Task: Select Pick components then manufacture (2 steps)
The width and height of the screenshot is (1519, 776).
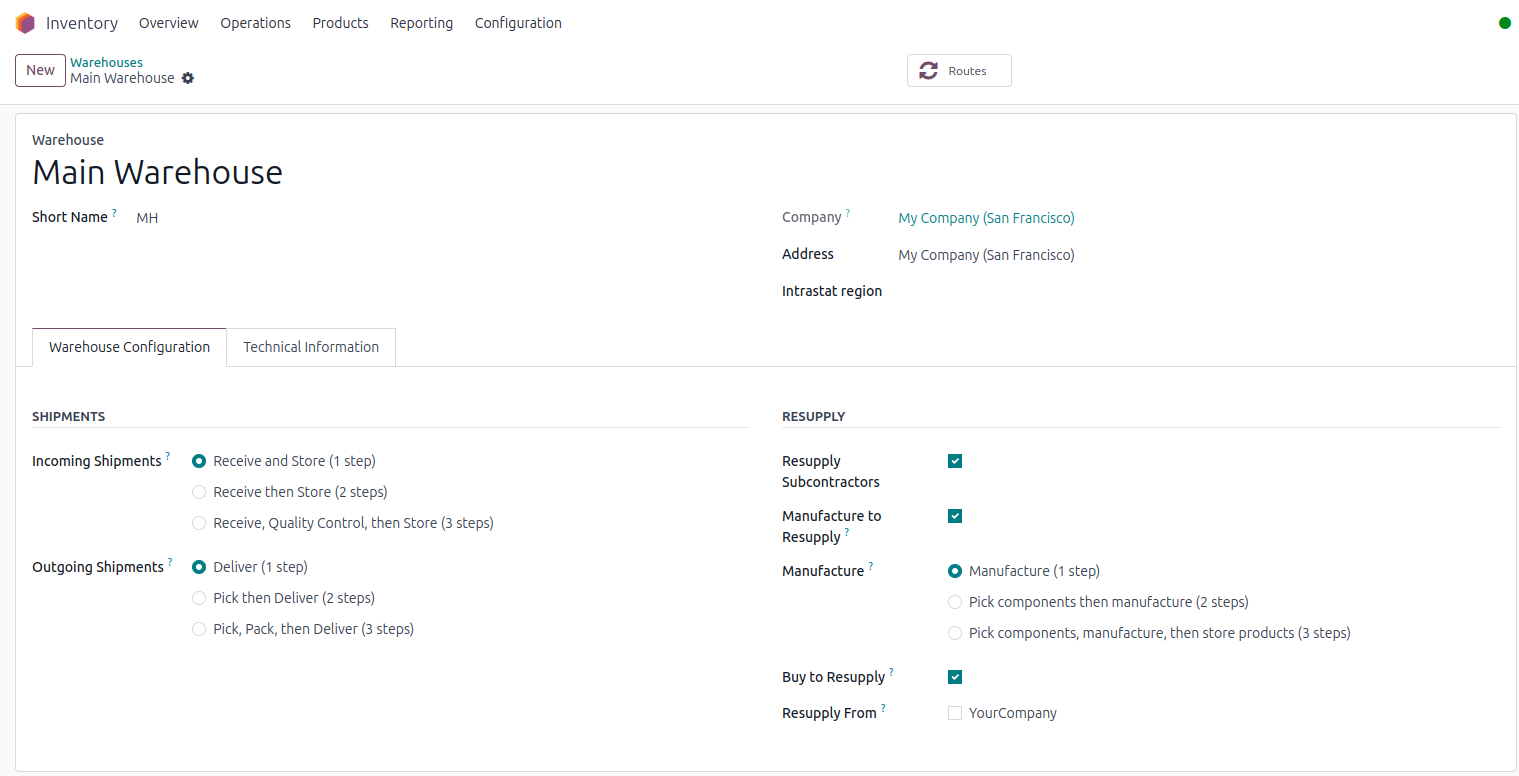Action: coord(955,601)
